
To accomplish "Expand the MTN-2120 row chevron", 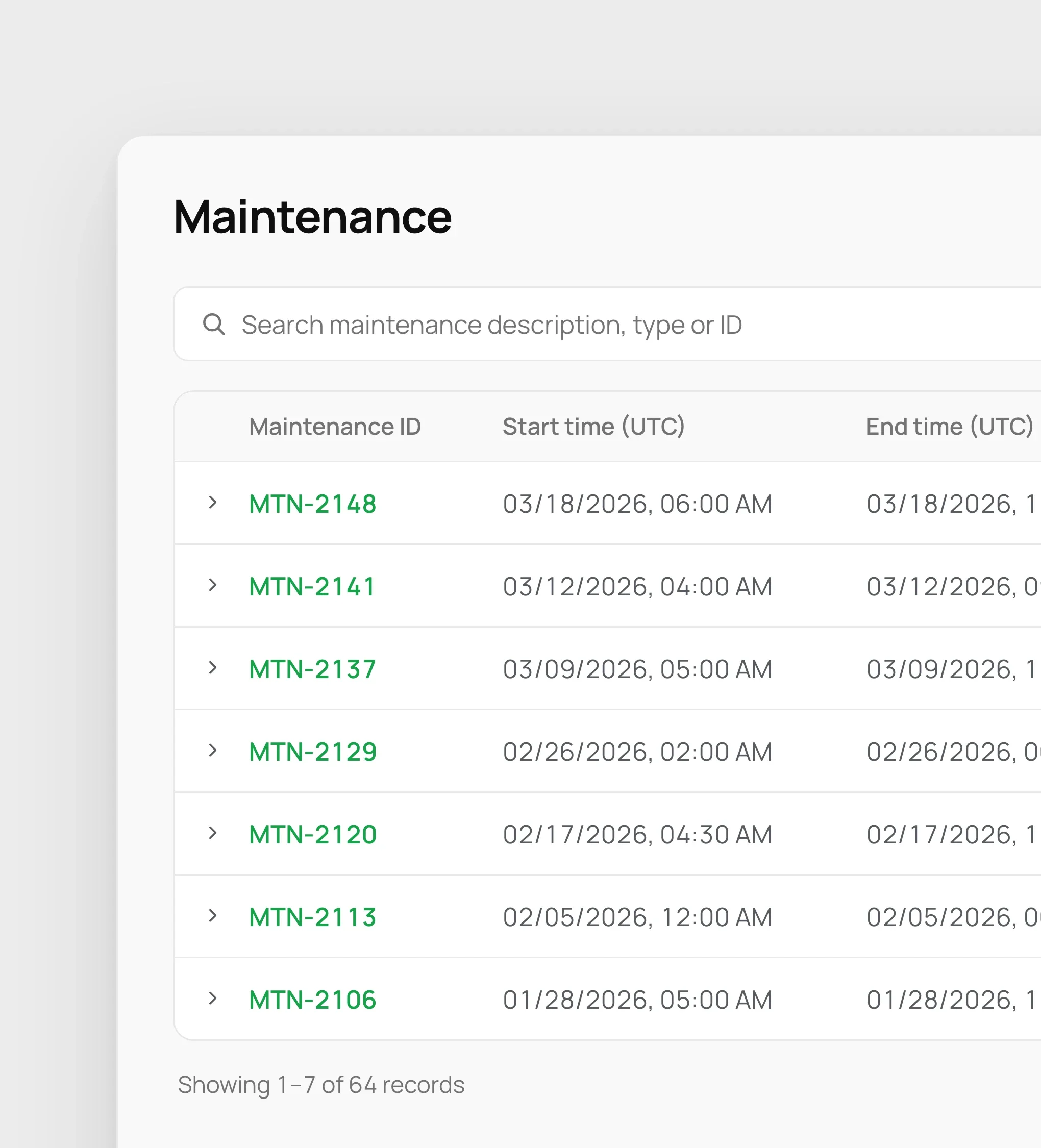I will coord(212,833).
